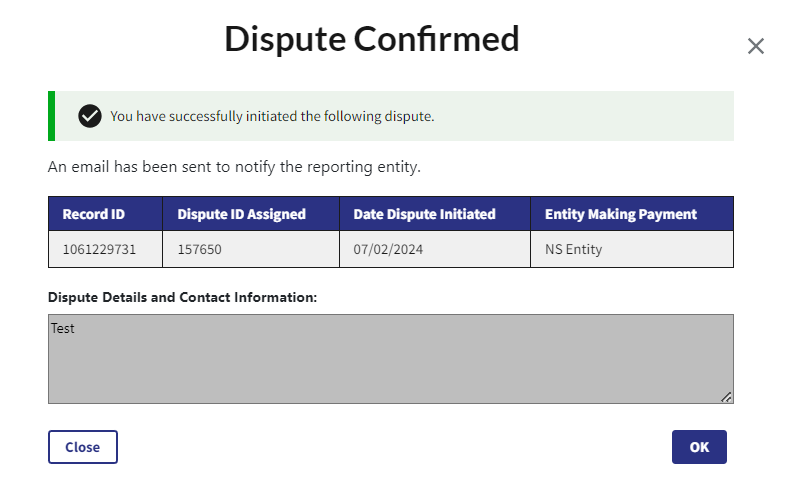Click the dispute ID value 157650

tap(199, 249)
